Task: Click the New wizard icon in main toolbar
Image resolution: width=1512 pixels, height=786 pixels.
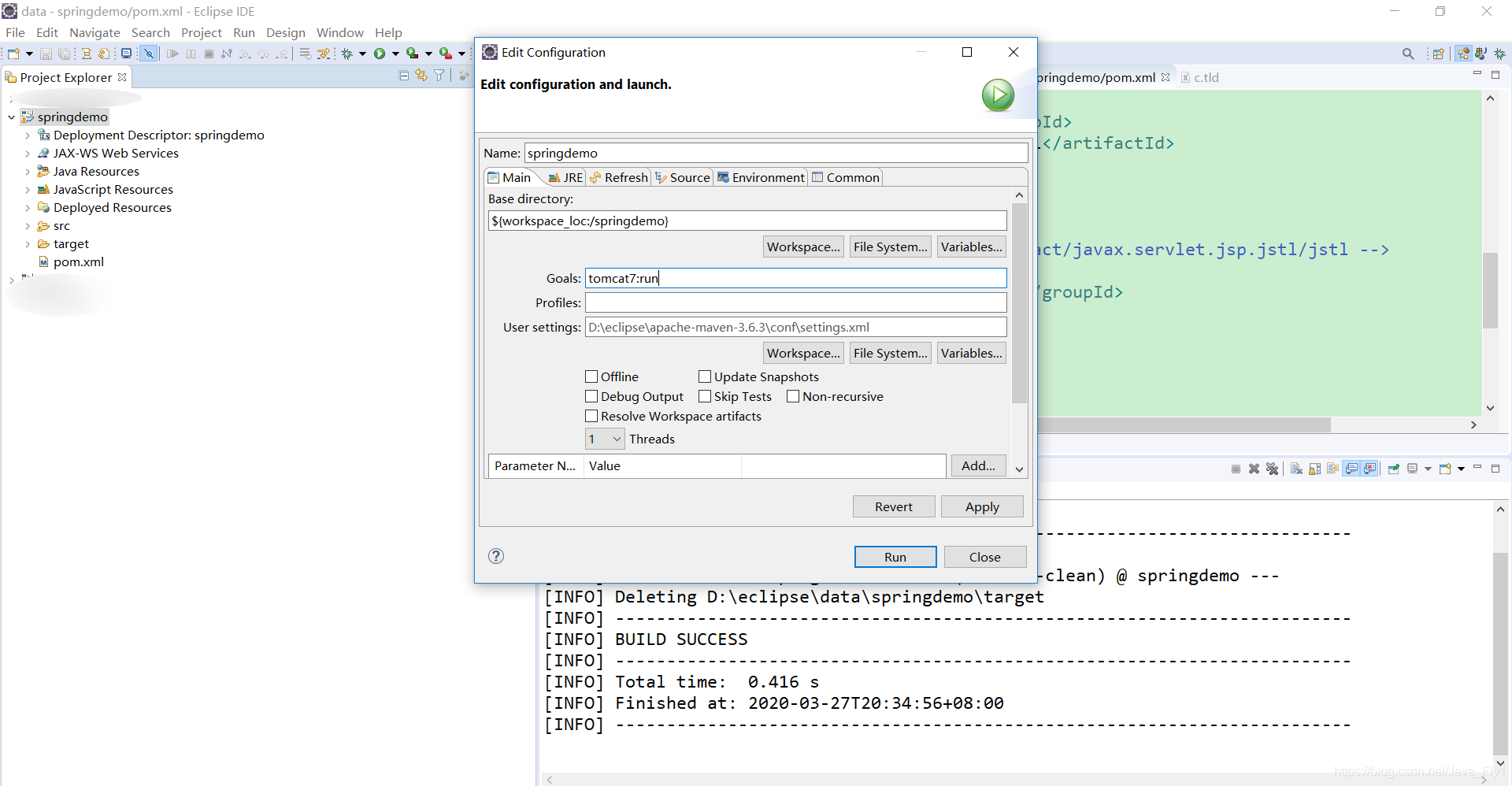Action: pyautogui.click(x=13, y=54)
